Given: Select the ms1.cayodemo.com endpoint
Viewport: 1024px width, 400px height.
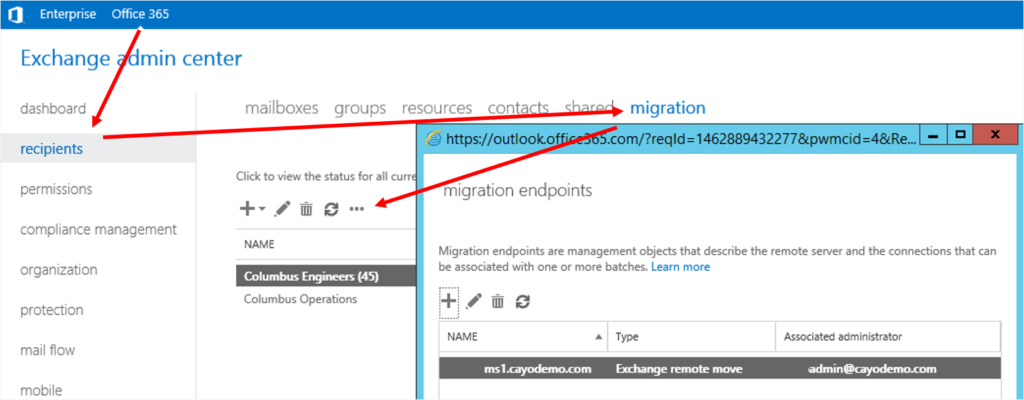Looking at the screenshot, I should click(537, 369).
